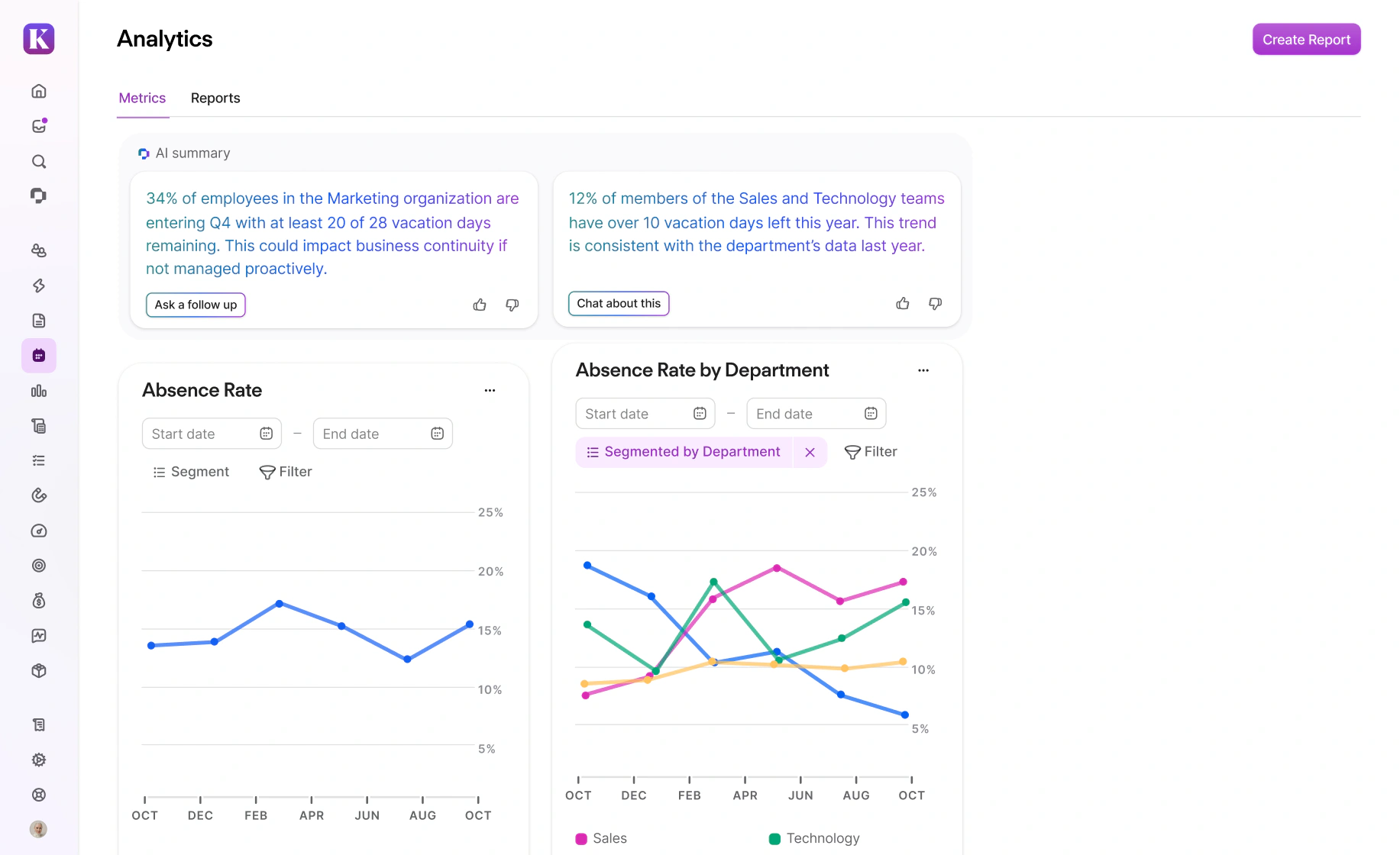Open the money bag sidebar icon
1400x855 pixels.
tap(39, 601)
